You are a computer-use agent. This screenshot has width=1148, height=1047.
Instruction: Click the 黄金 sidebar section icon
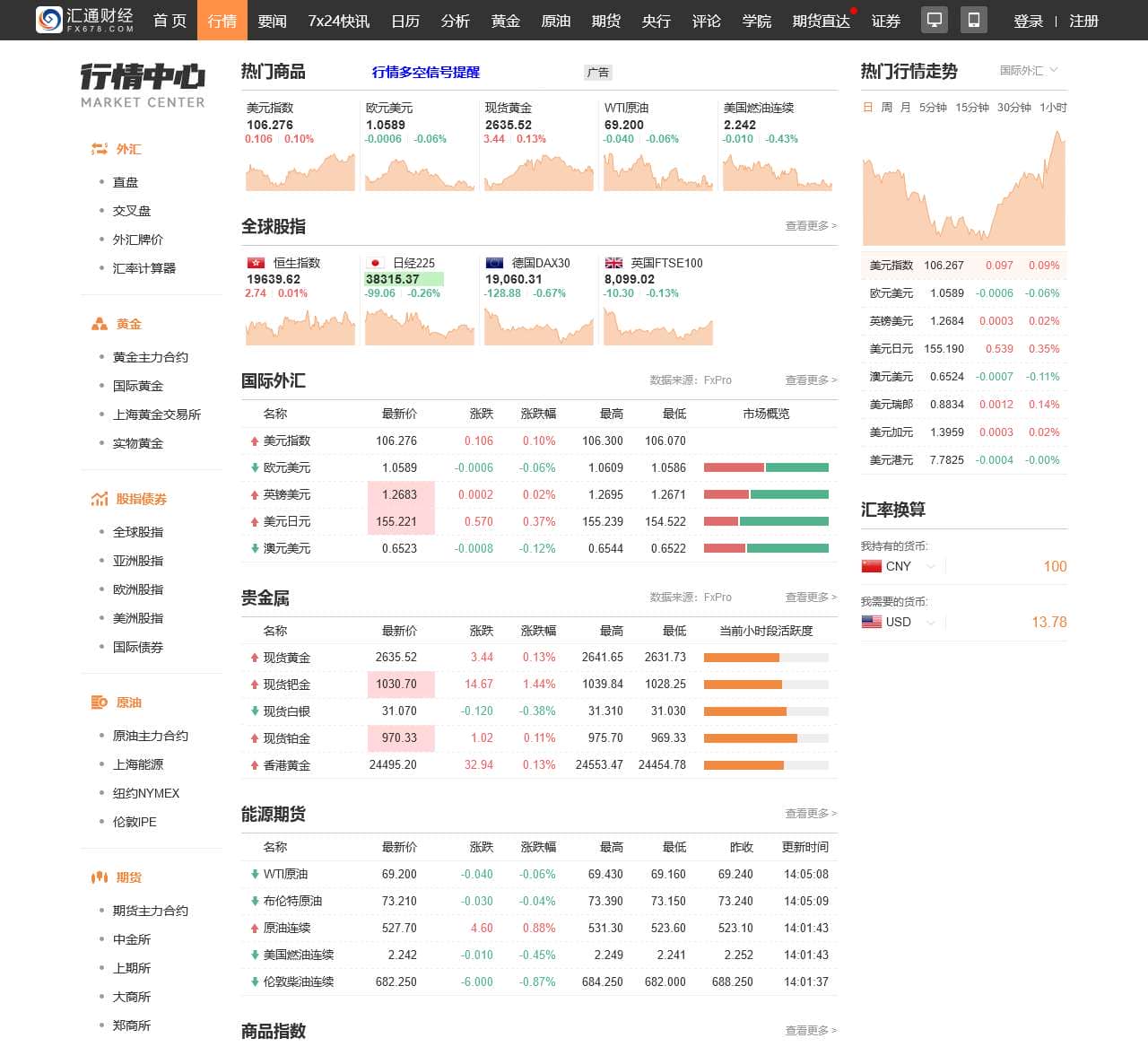pos(100,324)
